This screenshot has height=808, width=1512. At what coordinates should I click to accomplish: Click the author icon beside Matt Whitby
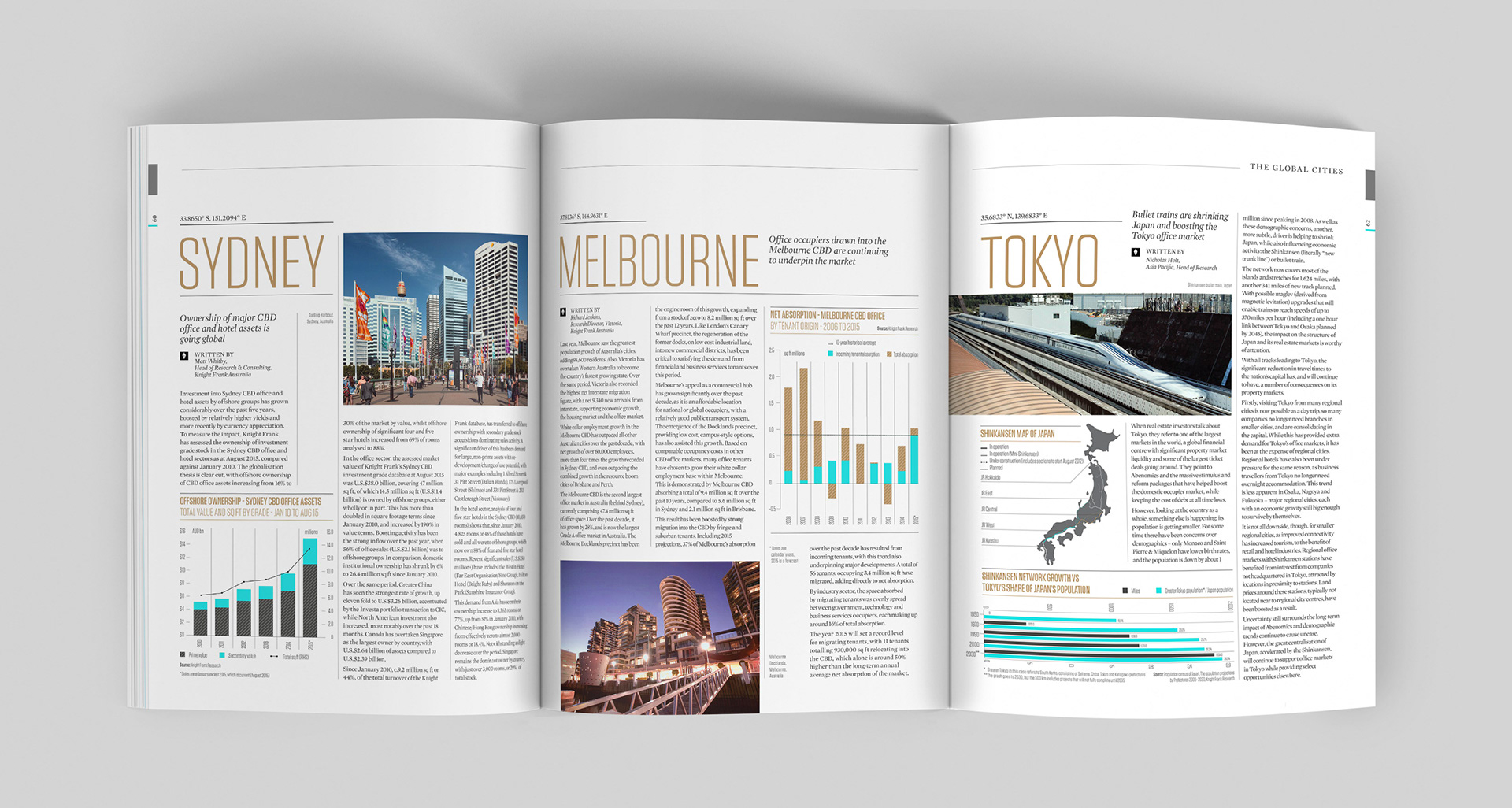(x=184, y=356)
